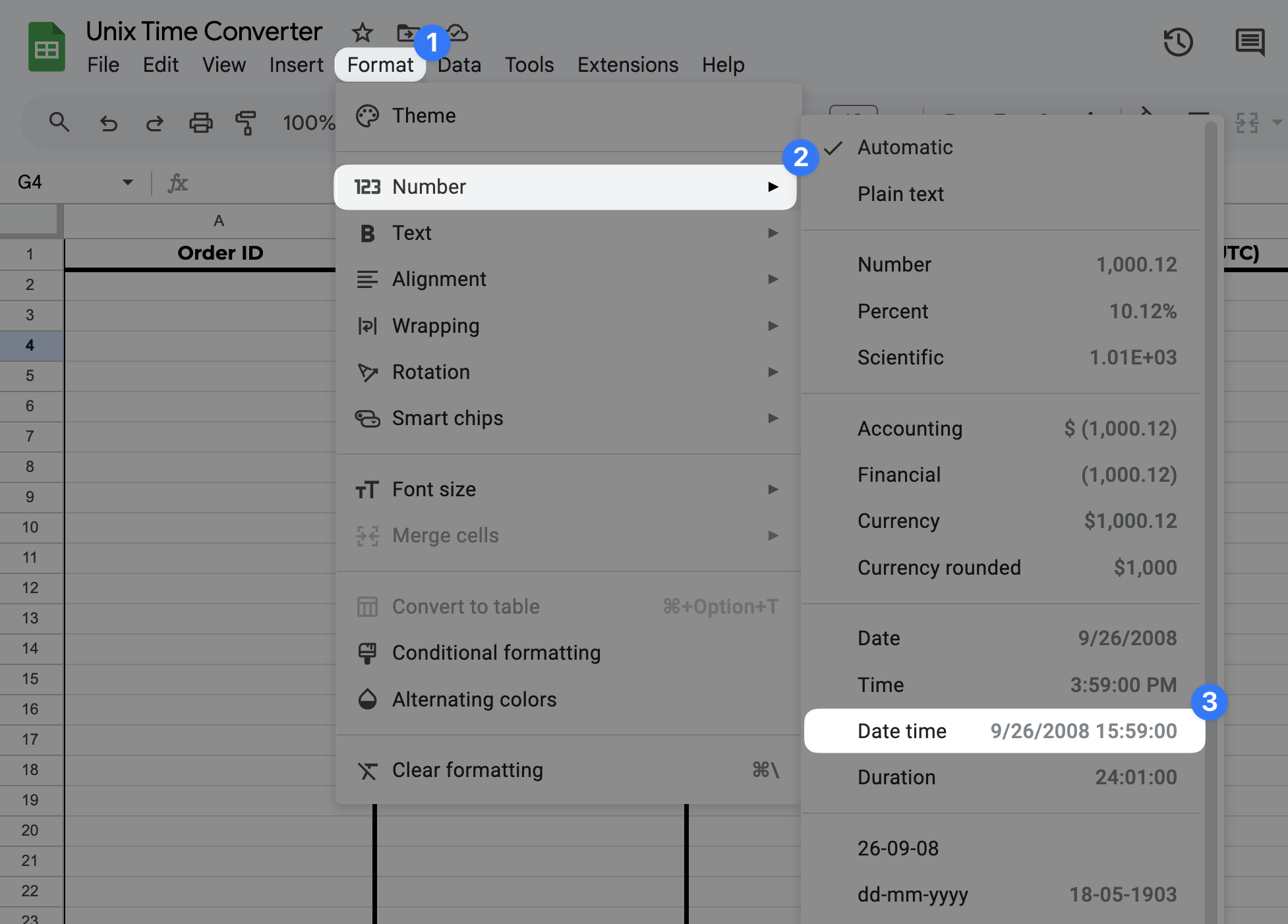Screen dimensions: 1288x924
Task: Star the Unix Time Converter document
Action: 362,32
